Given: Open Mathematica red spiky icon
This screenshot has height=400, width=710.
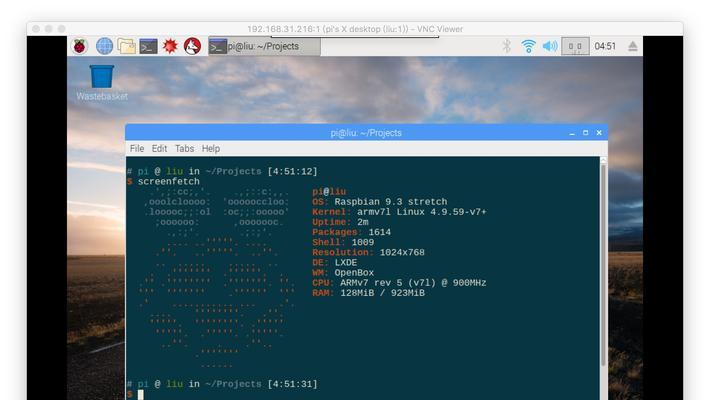Looking at the screenshot, I should pyautogui.click(x=170, y=46).
